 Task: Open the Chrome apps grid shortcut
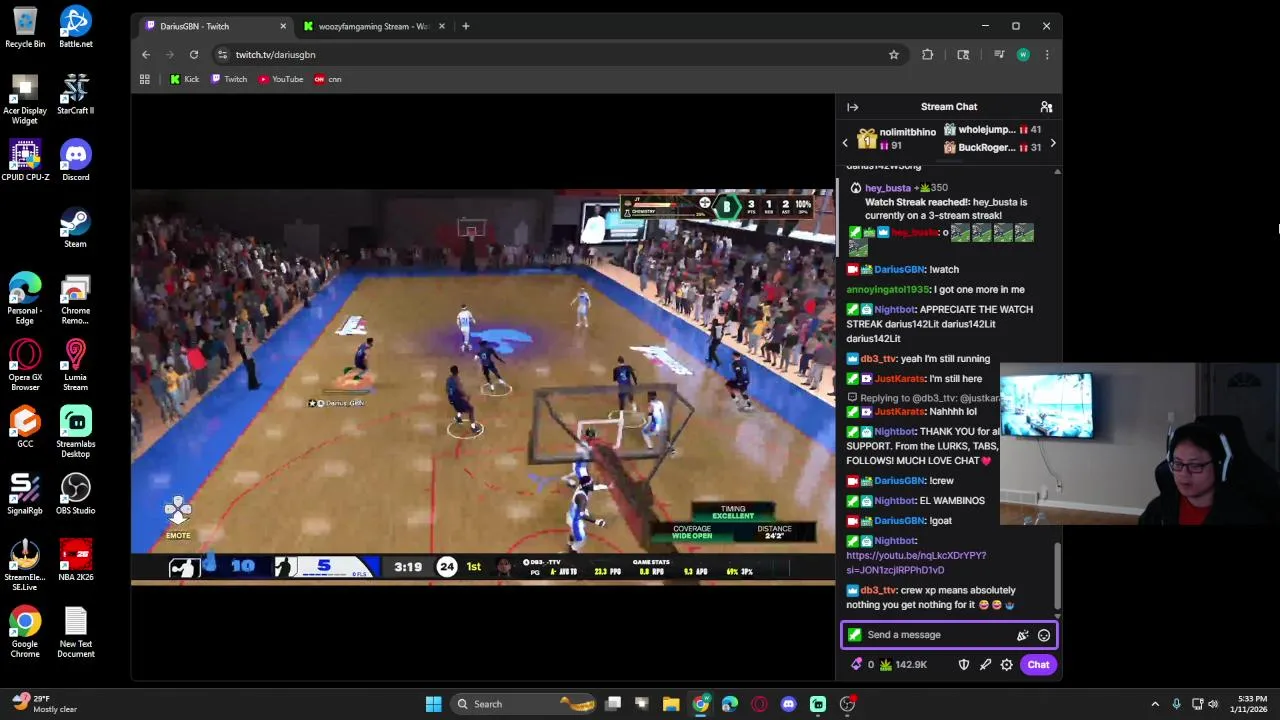145,79
